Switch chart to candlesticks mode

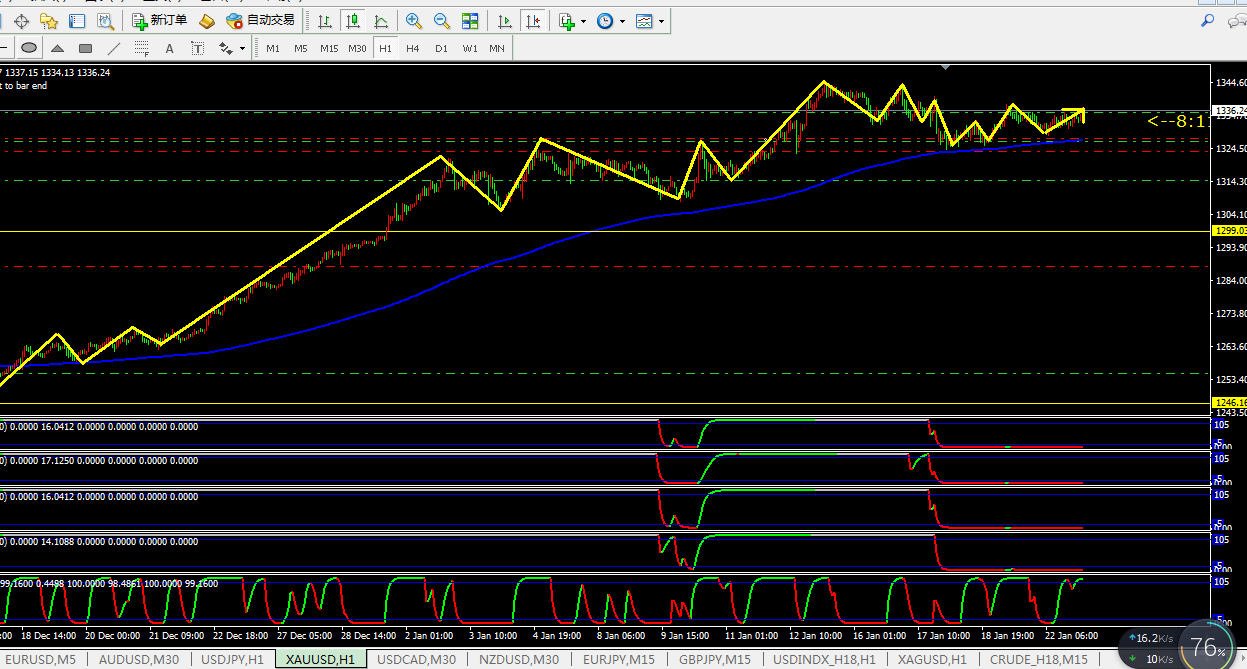[x=352, y=21]
